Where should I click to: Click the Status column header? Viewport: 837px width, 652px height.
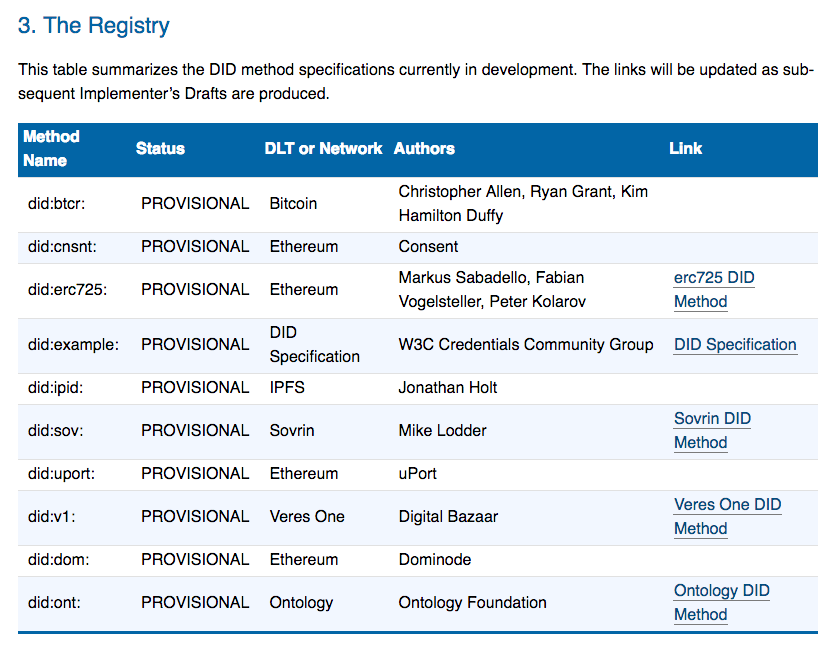(159, 148)
